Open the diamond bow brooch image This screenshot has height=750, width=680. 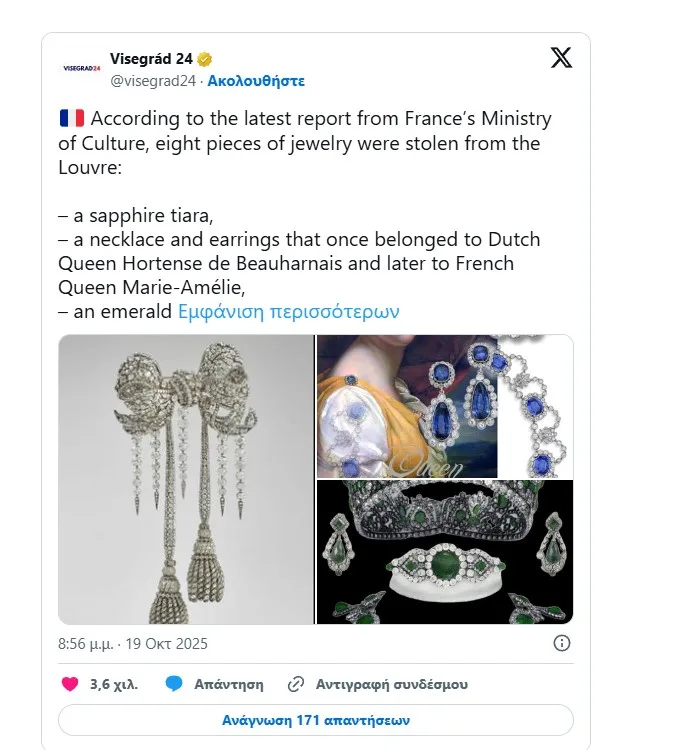tap(186, 480)
